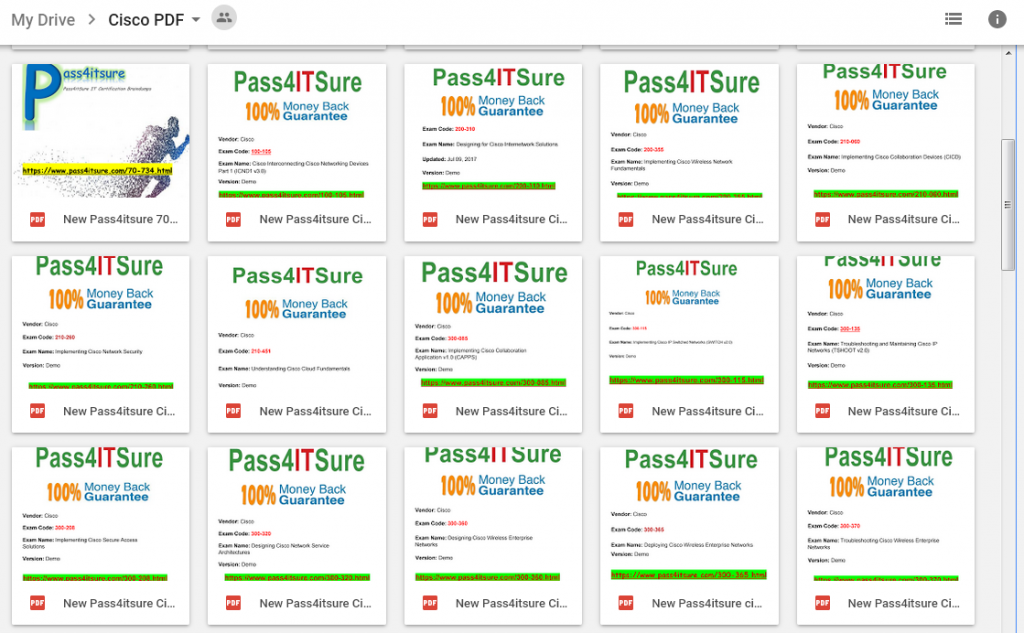Click PDF icon of exam 300-360 file

pyautogui.click(x=430, y=603)
